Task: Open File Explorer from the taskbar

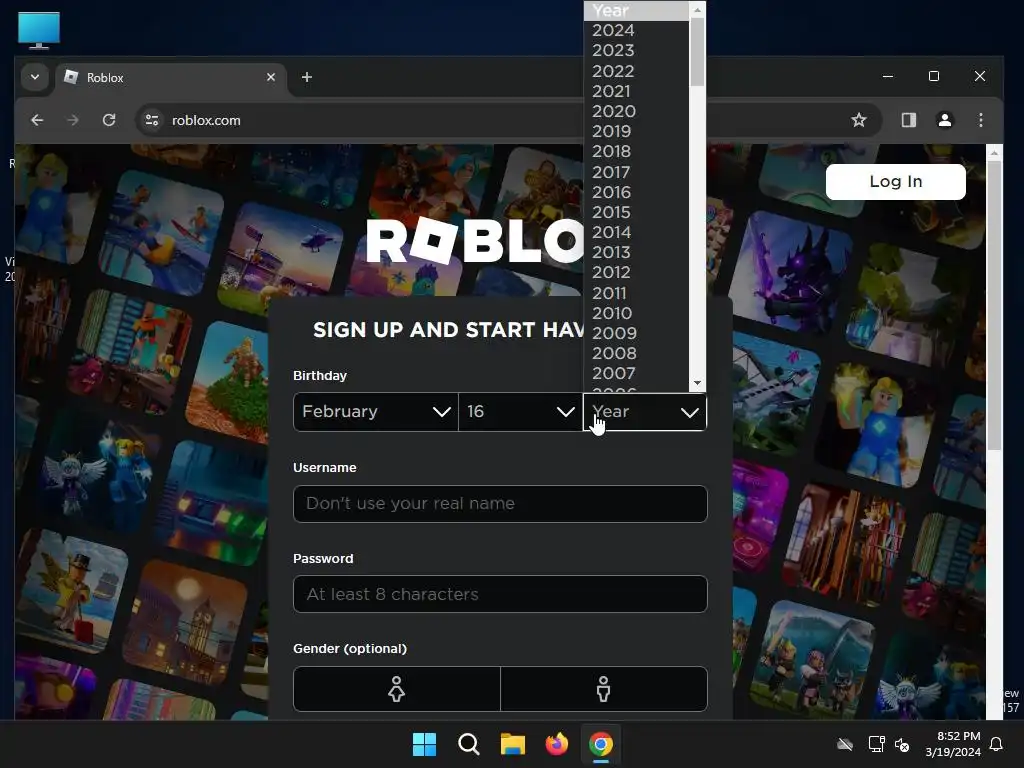Action: coord(513,744)
